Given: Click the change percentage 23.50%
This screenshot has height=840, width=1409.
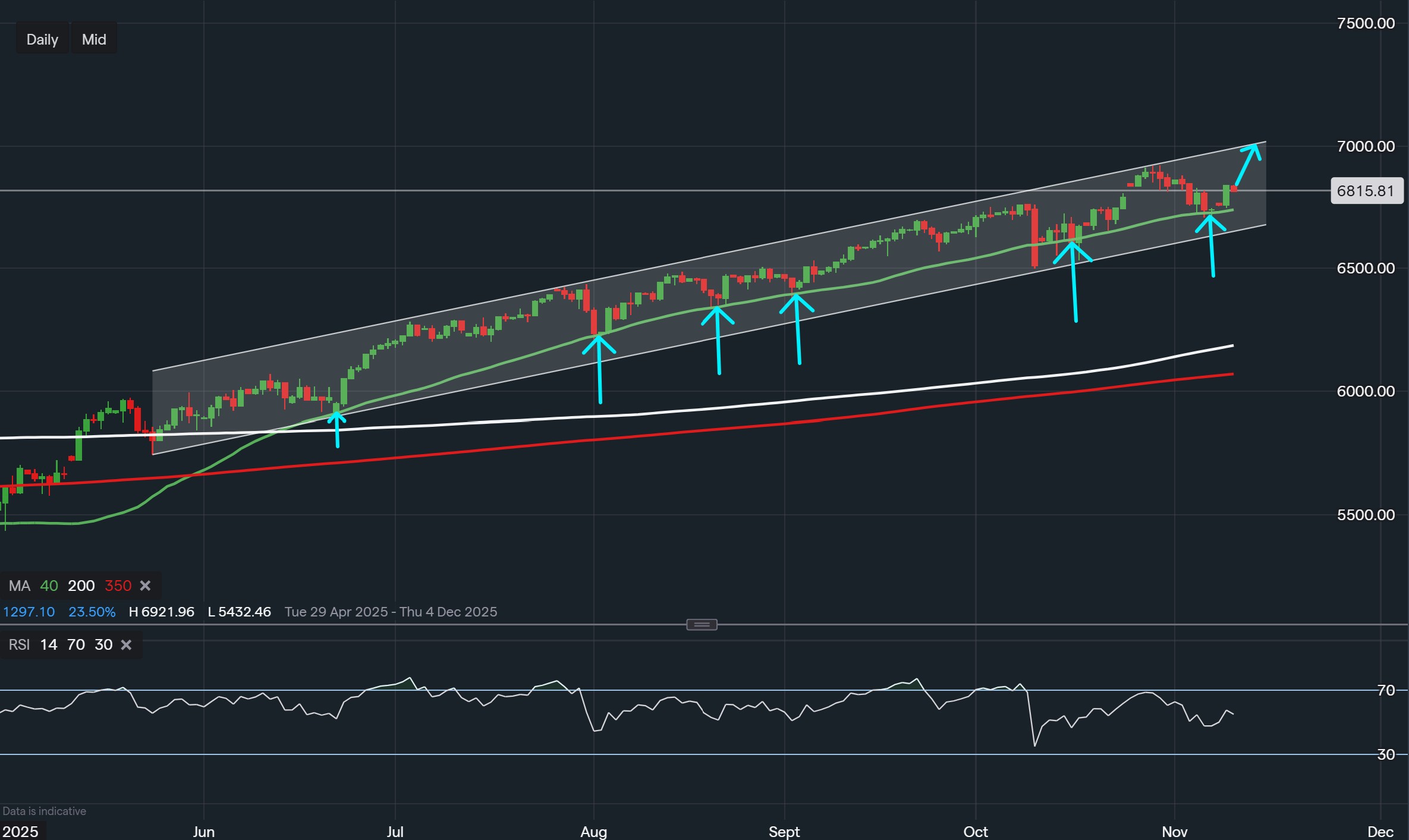Looking at the screenshot, I should pos(92,612).
